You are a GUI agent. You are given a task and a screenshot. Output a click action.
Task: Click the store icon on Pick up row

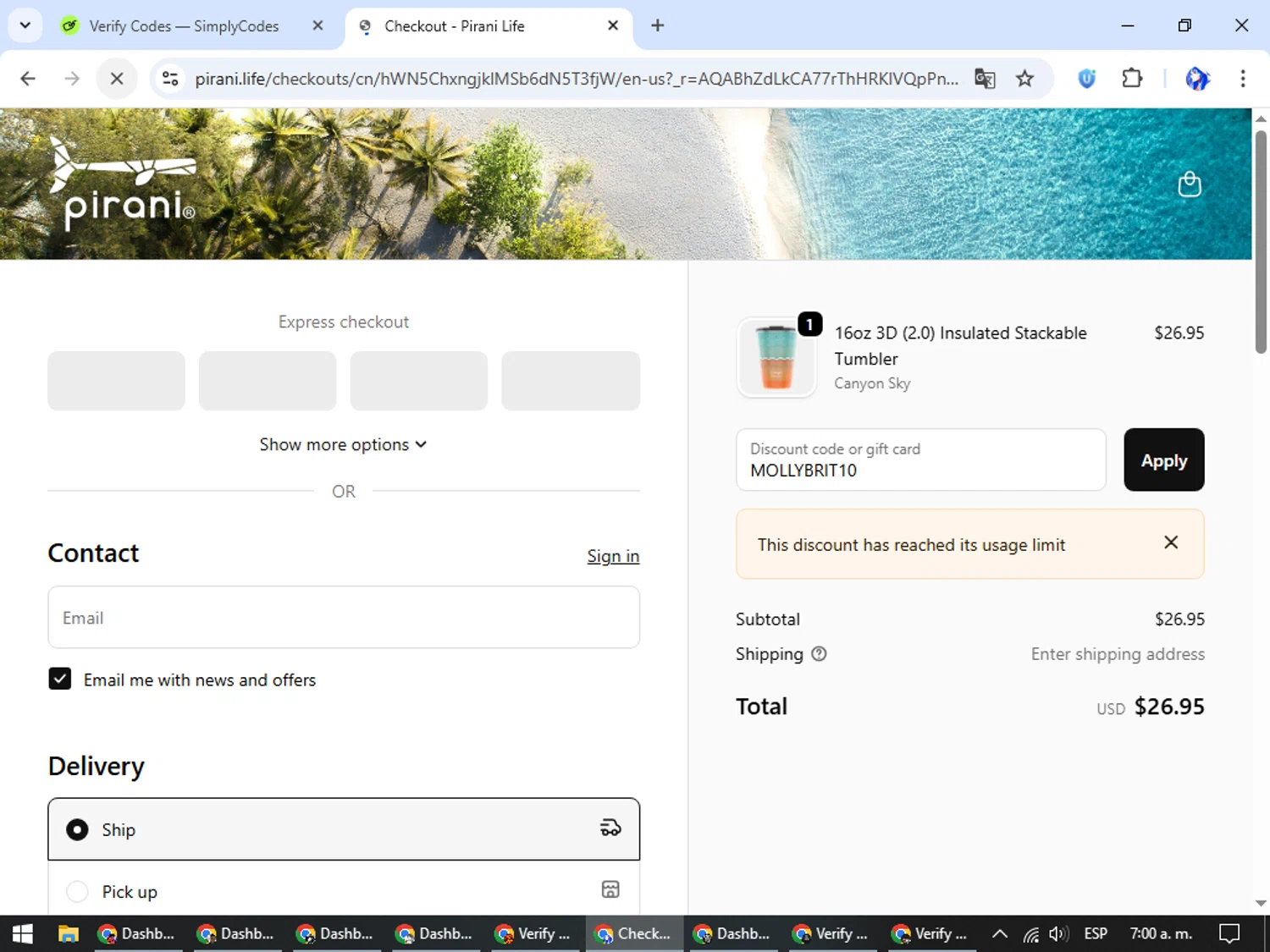click(x=610, y=889)
